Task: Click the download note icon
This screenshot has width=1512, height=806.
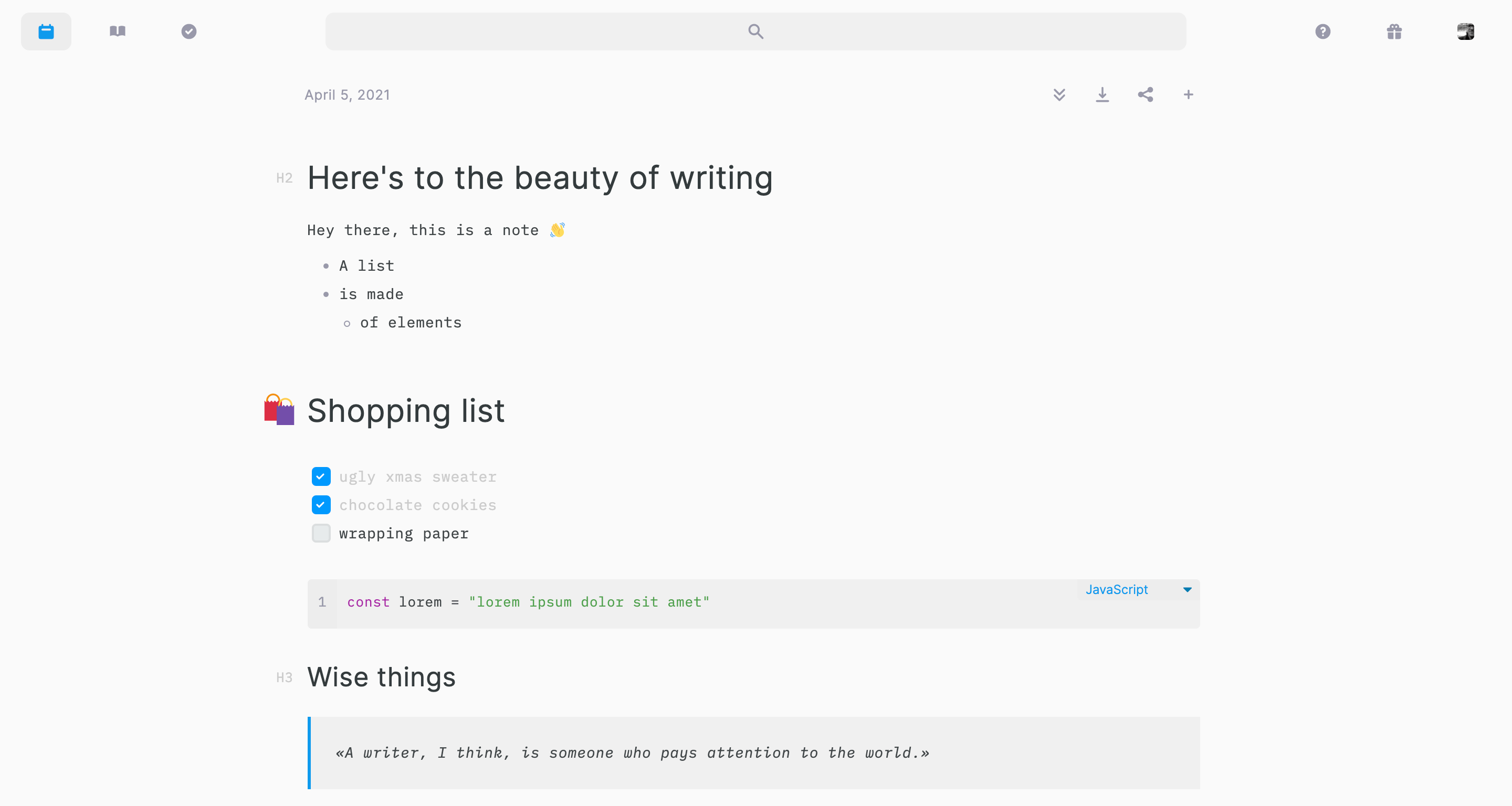Action: pos(1102,94)
